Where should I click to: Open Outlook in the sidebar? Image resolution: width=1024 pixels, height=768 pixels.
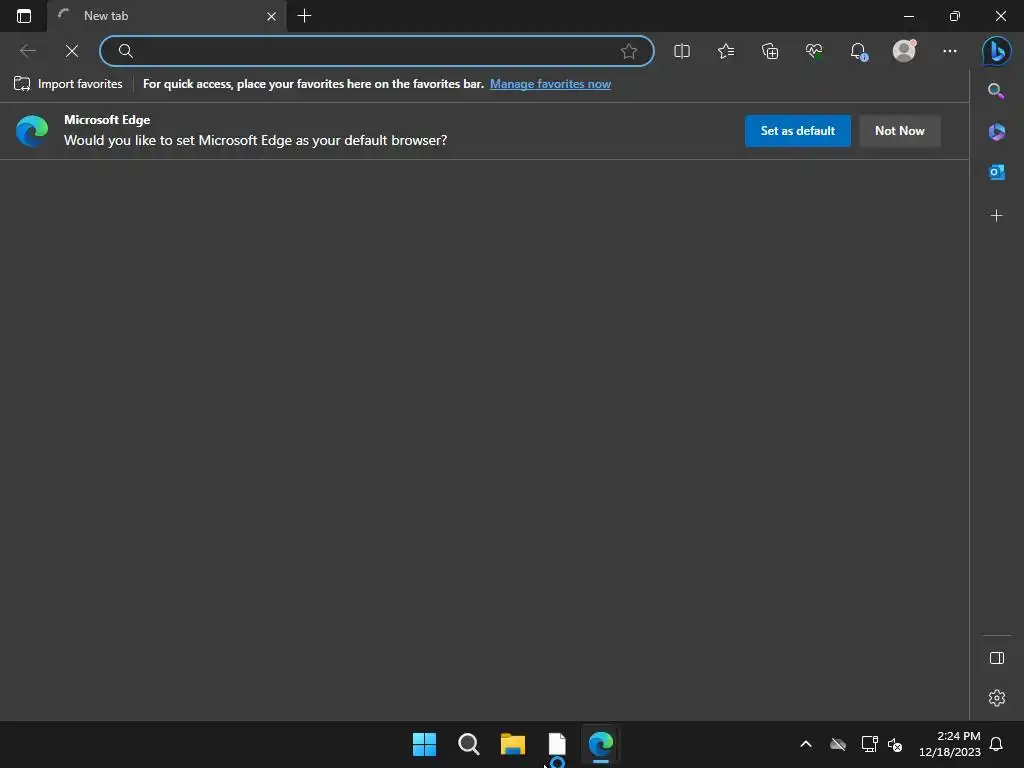tap(997, 172)
